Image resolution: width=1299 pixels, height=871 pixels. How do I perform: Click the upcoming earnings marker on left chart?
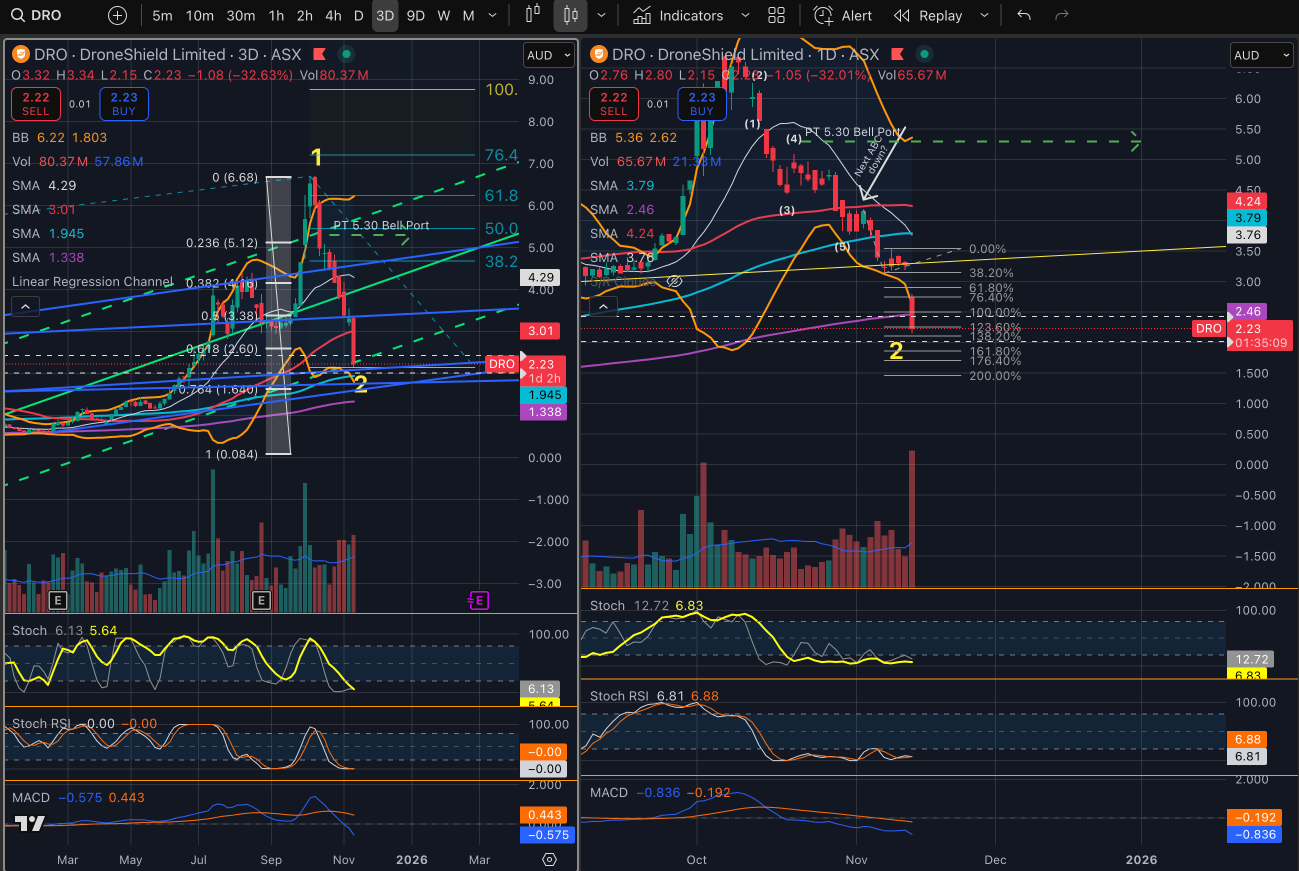tap(479, 600)
